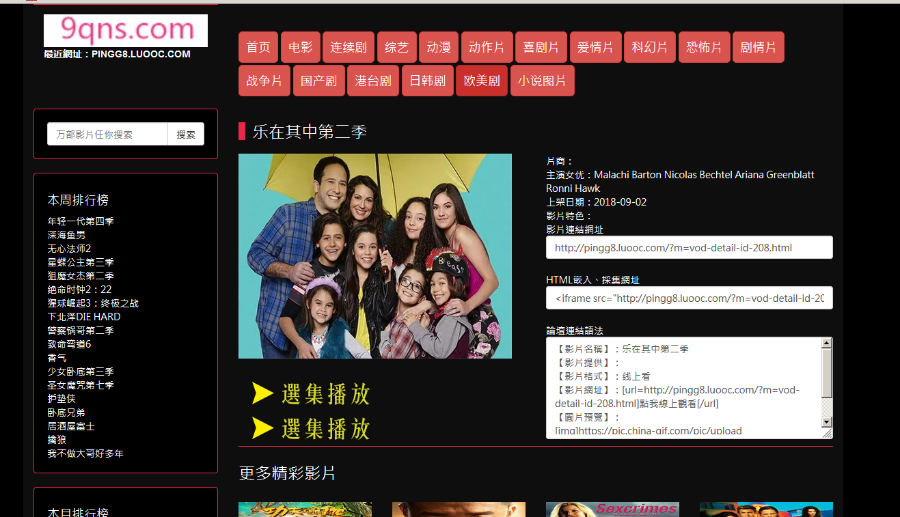
Task: Open the 动漫 category
Action: coord(439,47)
